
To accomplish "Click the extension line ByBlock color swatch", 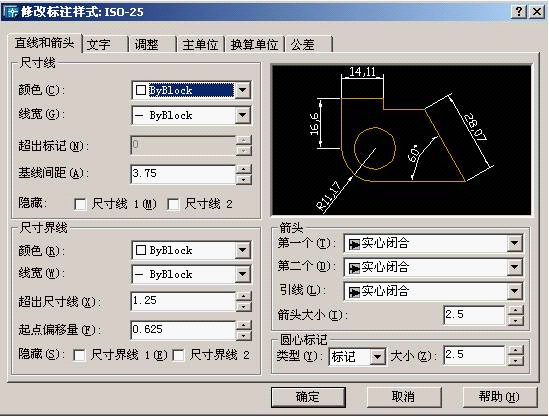I will click(x=141, y=250).
